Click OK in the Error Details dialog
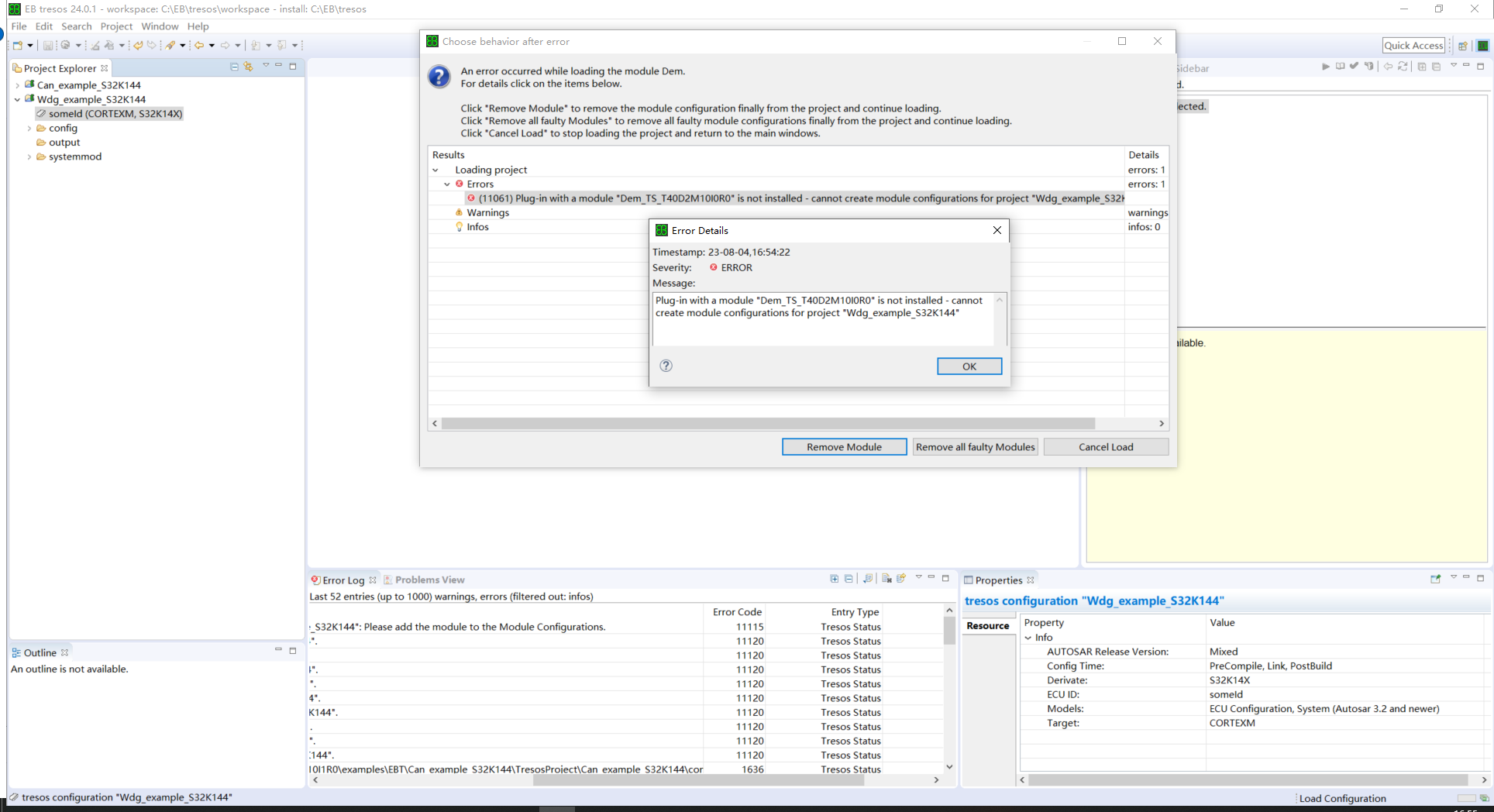The height and width of the screenshot is (812, 1494). (969, 366)
